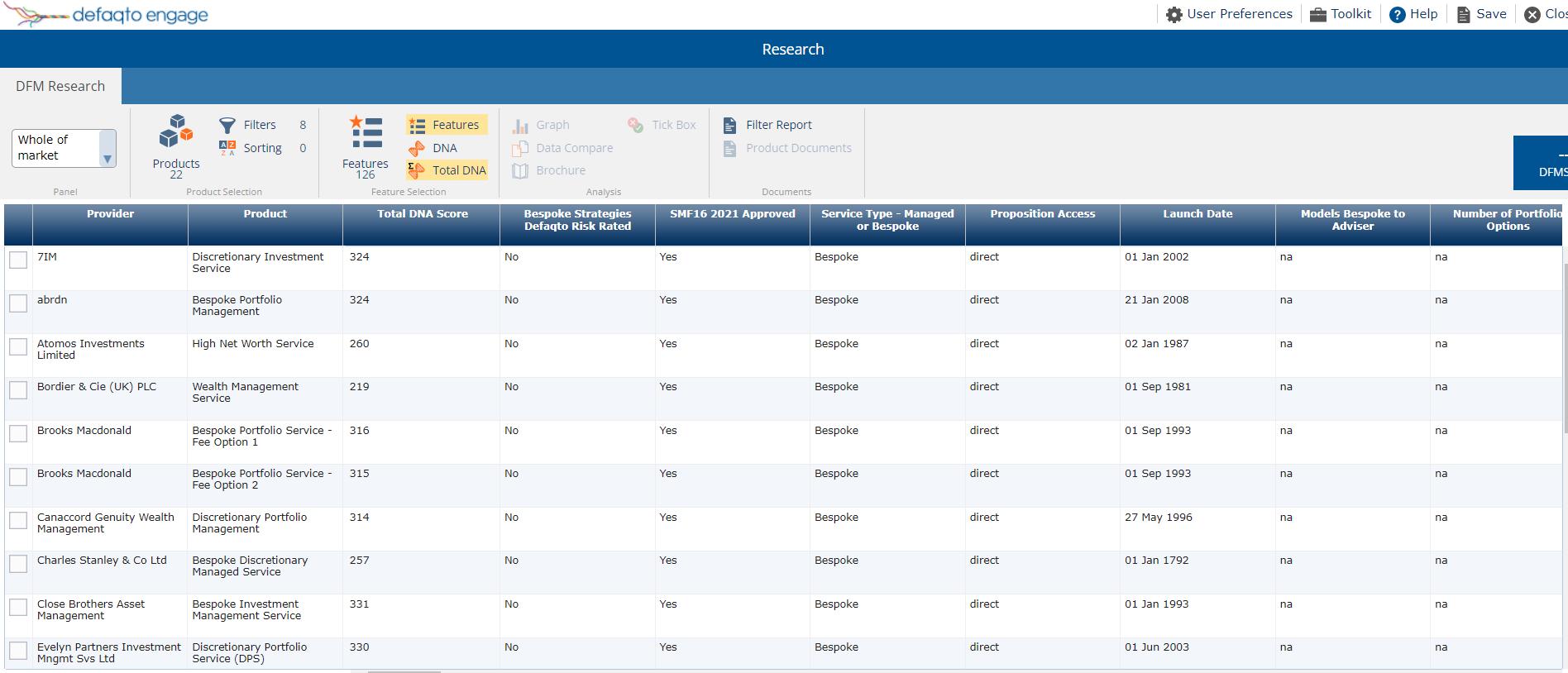
Task: Tick the Evelyn Partners row checkbox
Action: pyautogui.click(x=18, y=650)
